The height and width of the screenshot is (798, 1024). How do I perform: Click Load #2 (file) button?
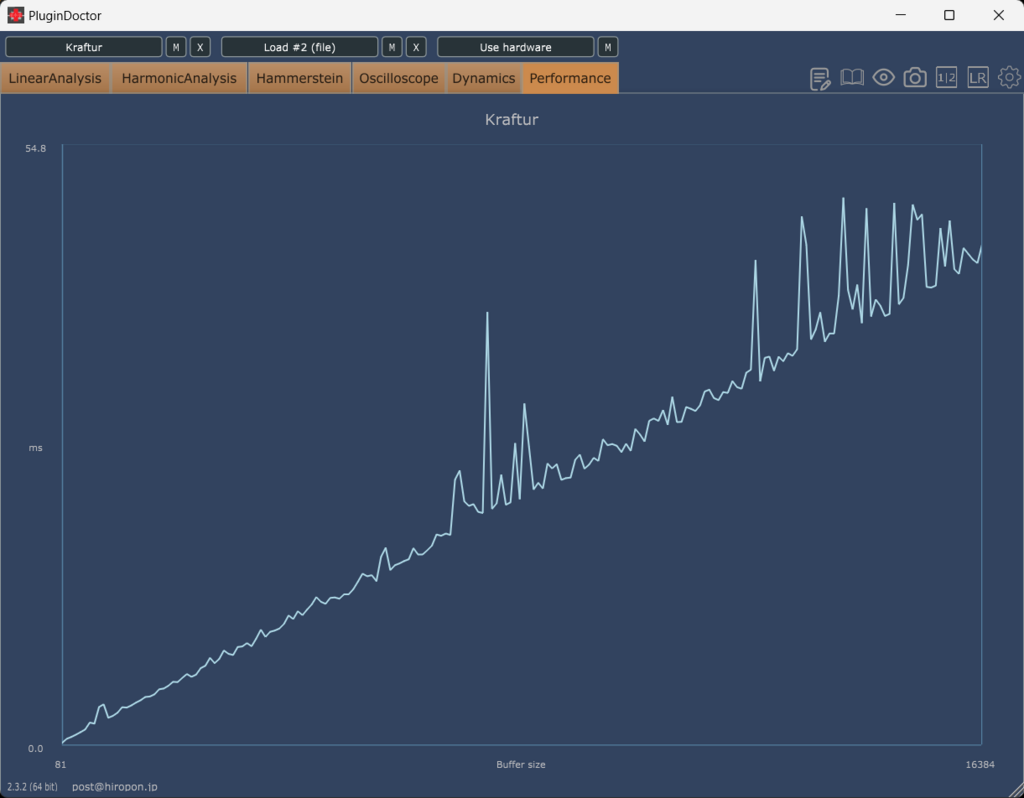pyautogui.click(x=300, y=47)
